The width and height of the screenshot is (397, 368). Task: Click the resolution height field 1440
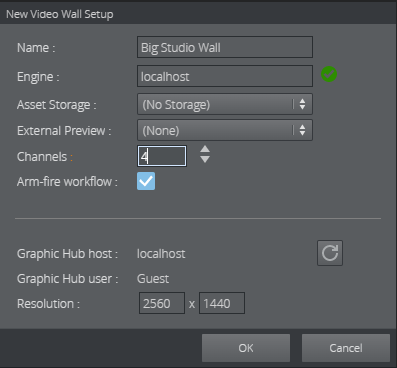click(222, 303)
